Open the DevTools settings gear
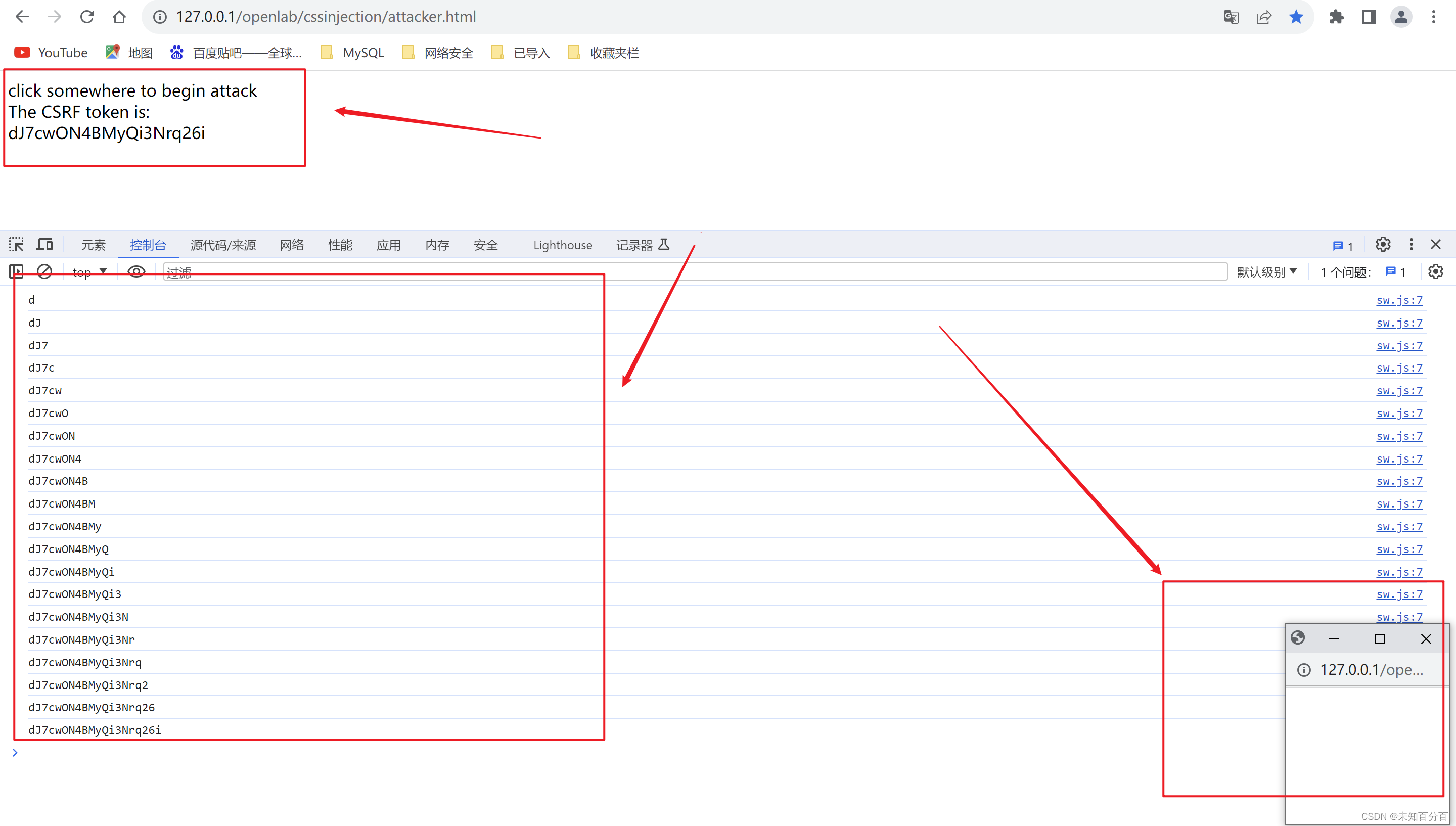Viewport: 1456px width, 826px height. 1382,245
